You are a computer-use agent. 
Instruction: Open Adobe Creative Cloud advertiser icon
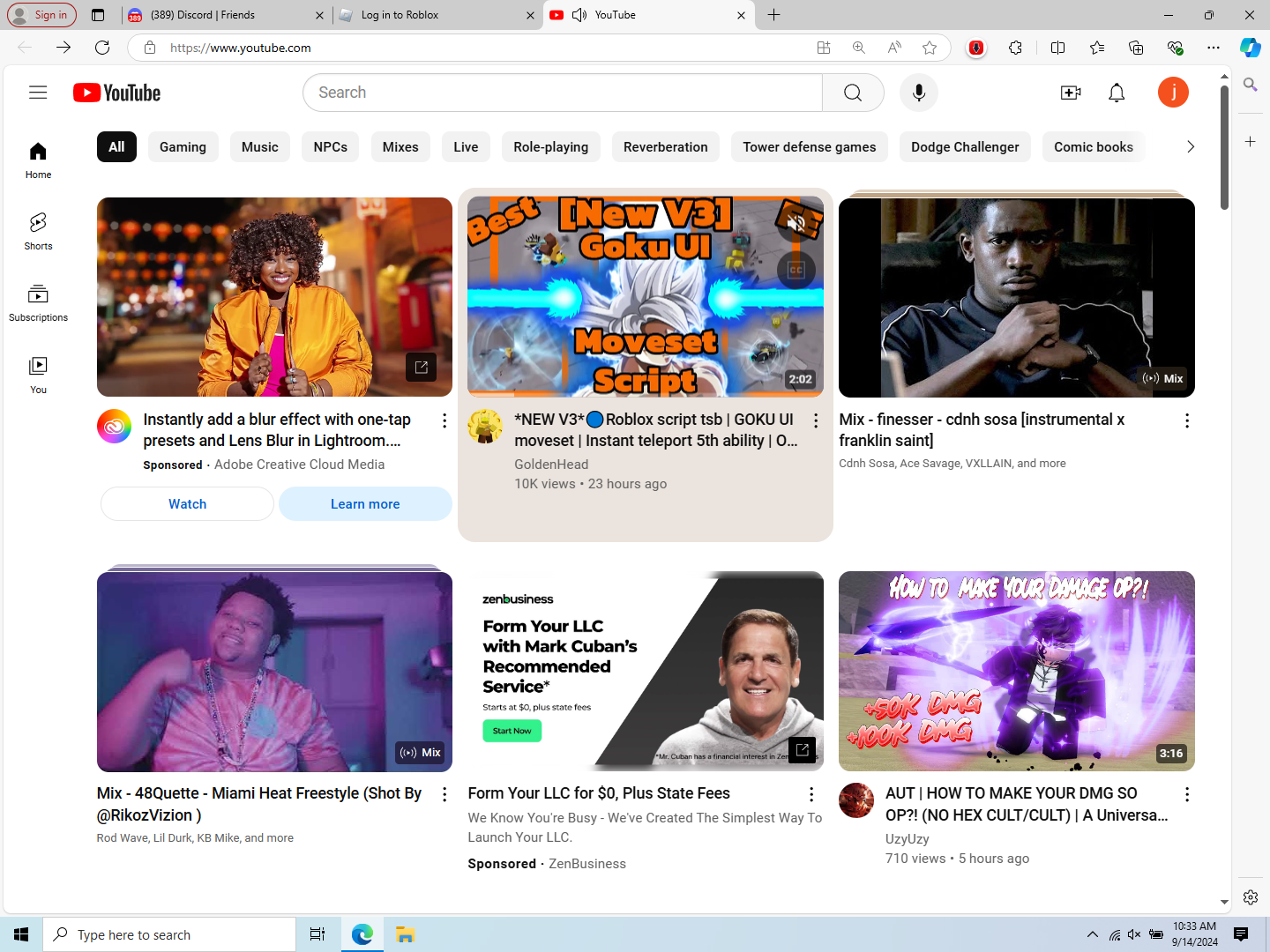[115, 426]
